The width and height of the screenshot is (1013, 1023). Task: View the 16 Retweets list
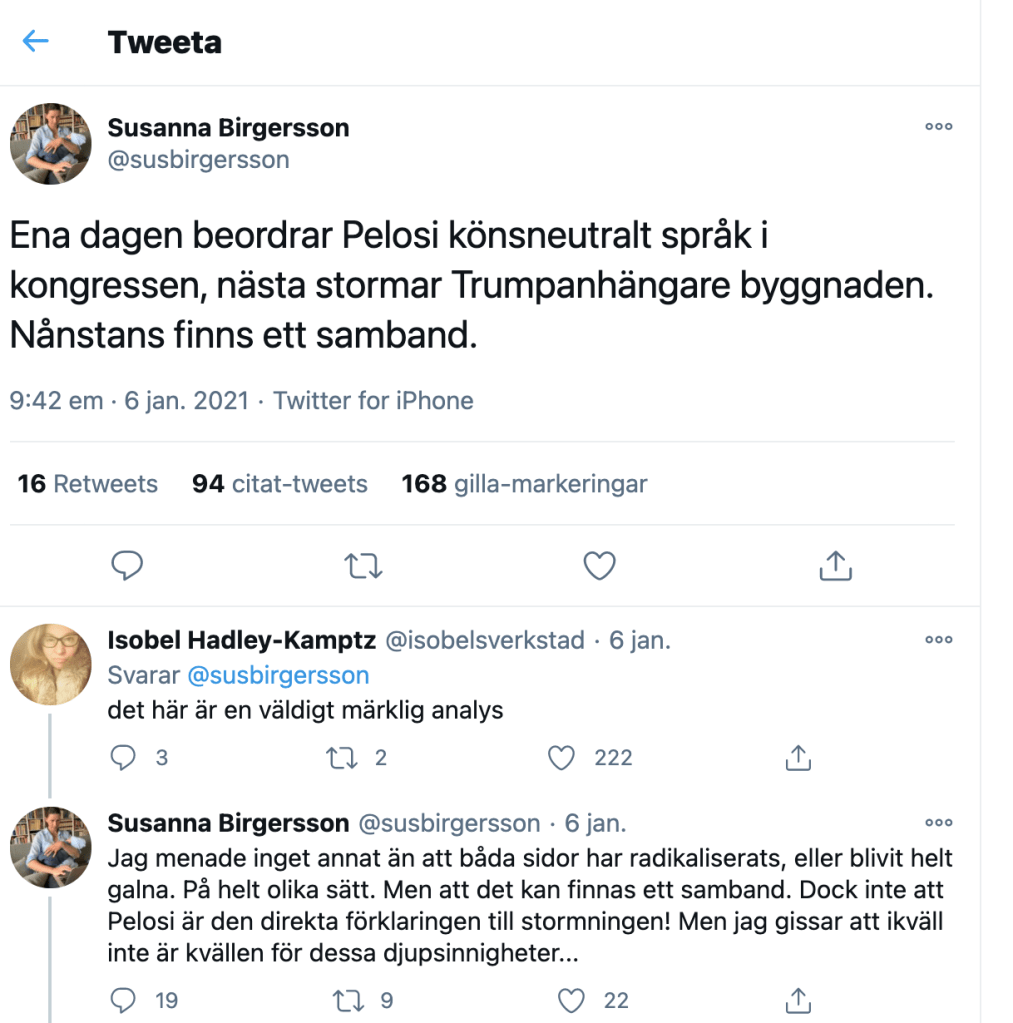coord(88,484)
